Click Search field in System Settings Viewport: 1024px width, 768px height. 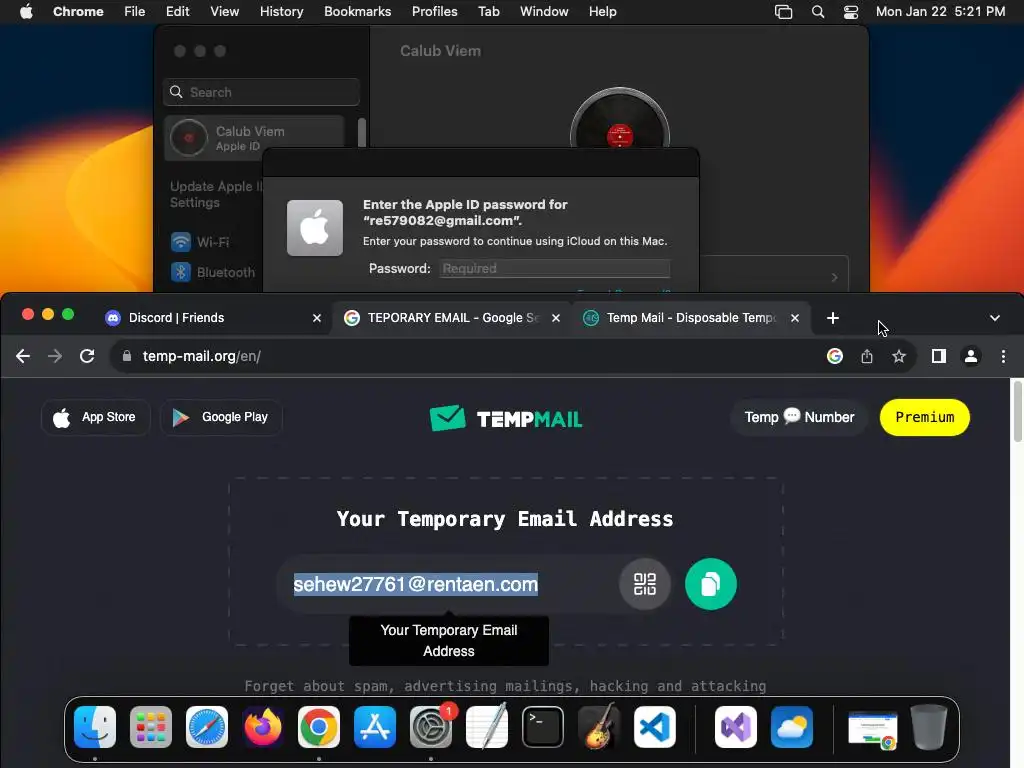pyautogui.click(x=261, y=92)
